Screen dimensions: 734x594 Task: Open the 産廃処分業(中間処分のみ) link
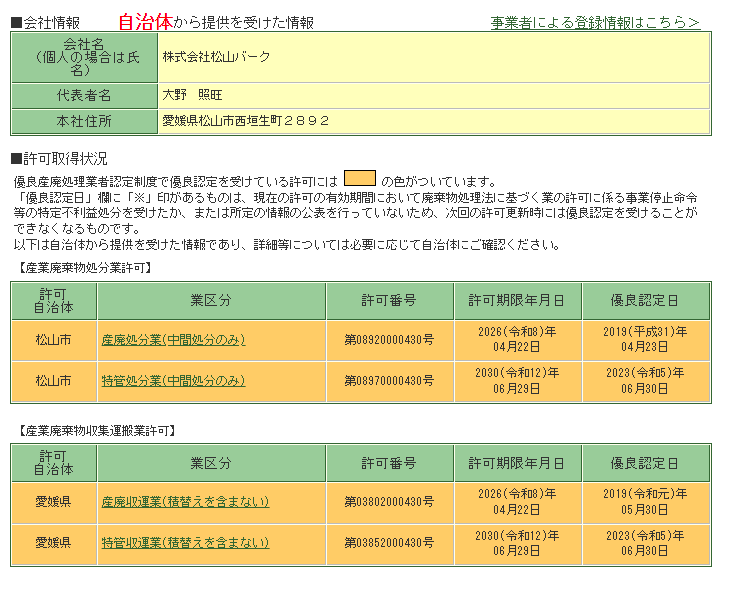(173, 340)
